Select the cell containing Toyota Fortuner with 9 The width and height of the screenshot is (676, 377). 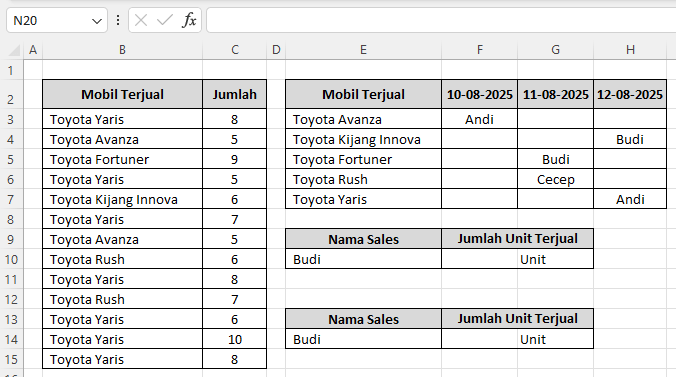[x=122, y=159]
